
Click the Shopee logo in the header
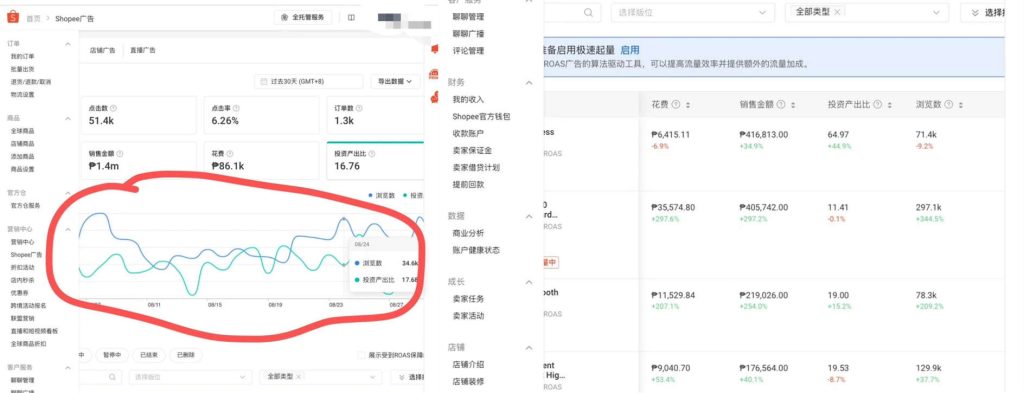point(13,18)
